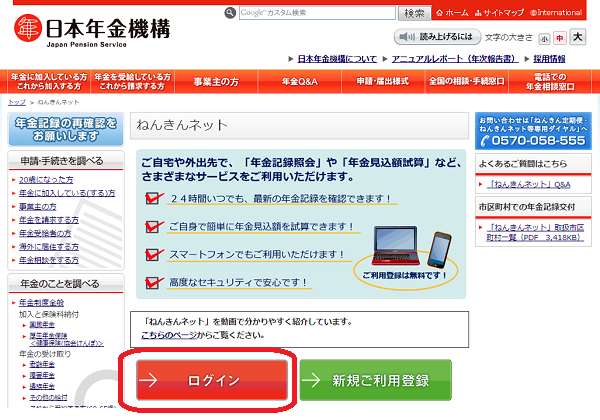Click the スマートフォンでも checkmark icon
600x420 pixels.
pyautogui.click(x=154, y=254)
